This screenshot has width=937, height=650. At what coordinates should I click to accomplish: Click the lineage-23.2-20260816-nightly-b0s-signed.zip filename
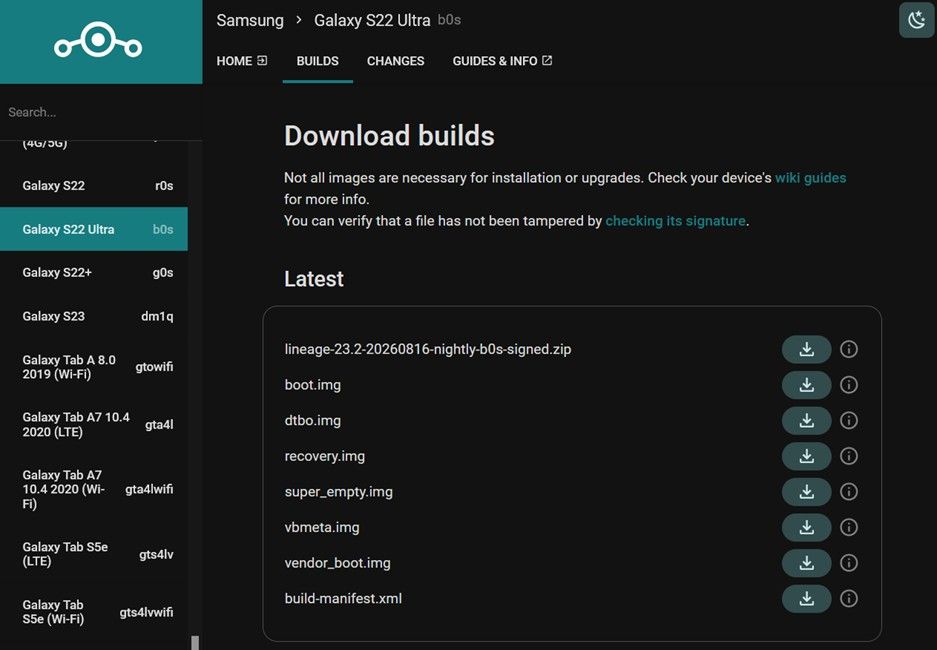428,349
